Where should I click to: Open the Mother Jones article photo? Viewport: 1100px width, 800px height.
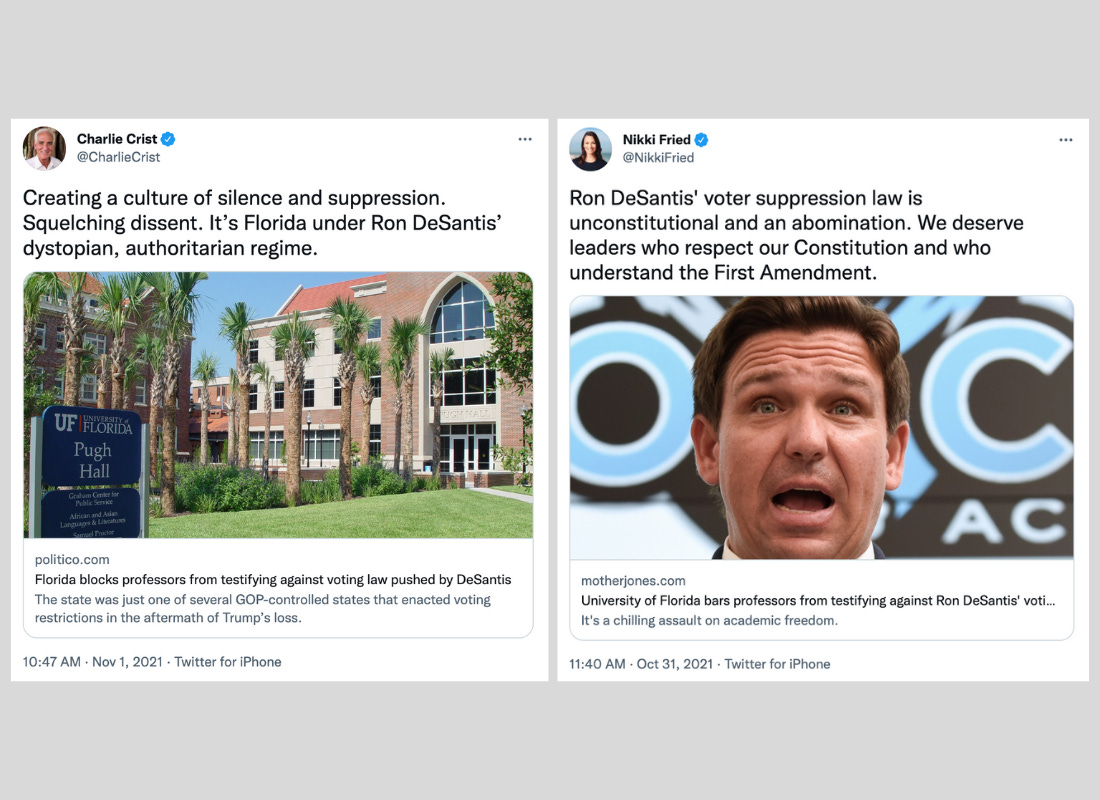coord(821,427)
